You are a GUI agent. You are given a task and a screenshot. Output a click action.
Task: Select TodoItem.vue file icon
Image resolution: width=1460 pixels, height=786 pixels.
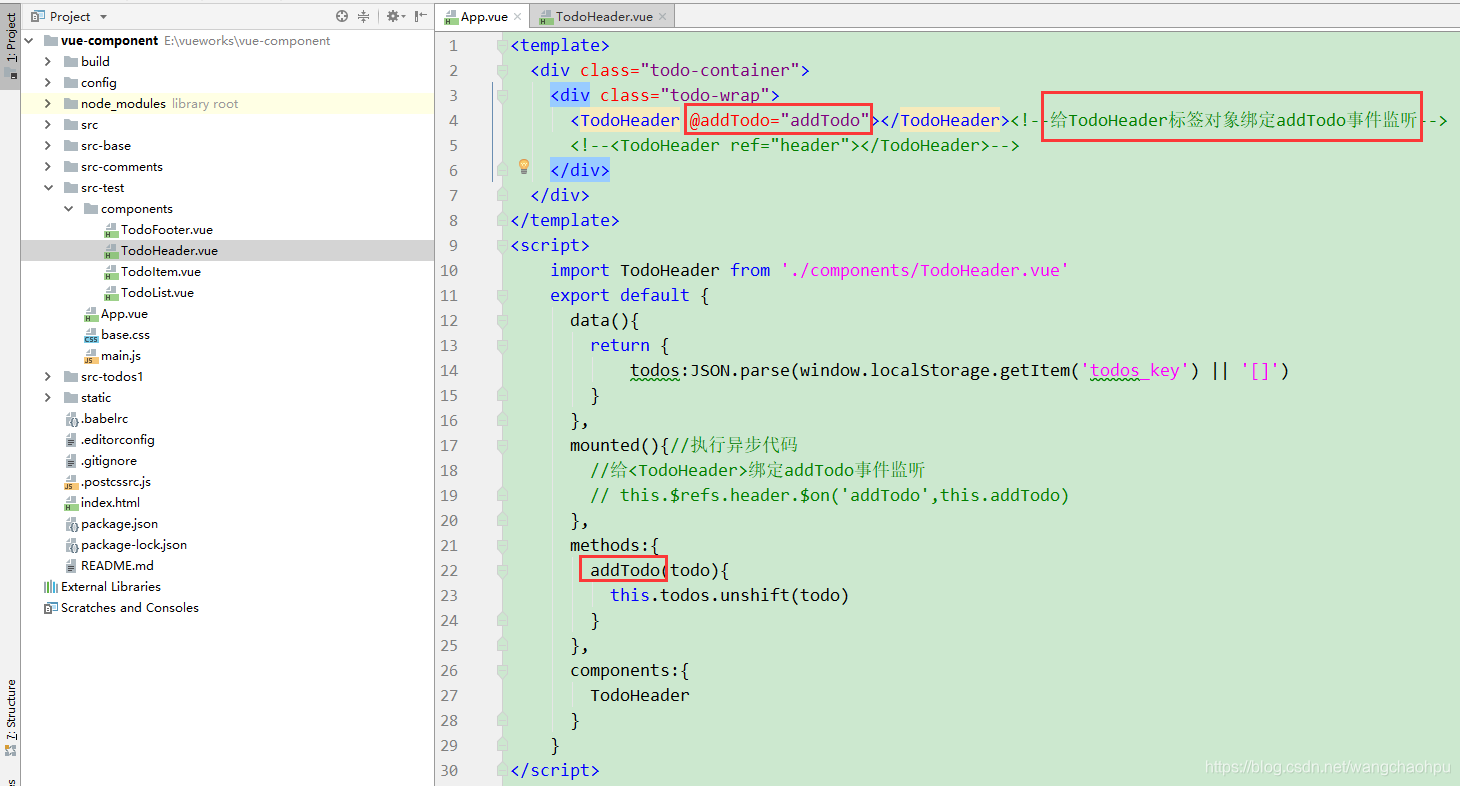point(111,272)
